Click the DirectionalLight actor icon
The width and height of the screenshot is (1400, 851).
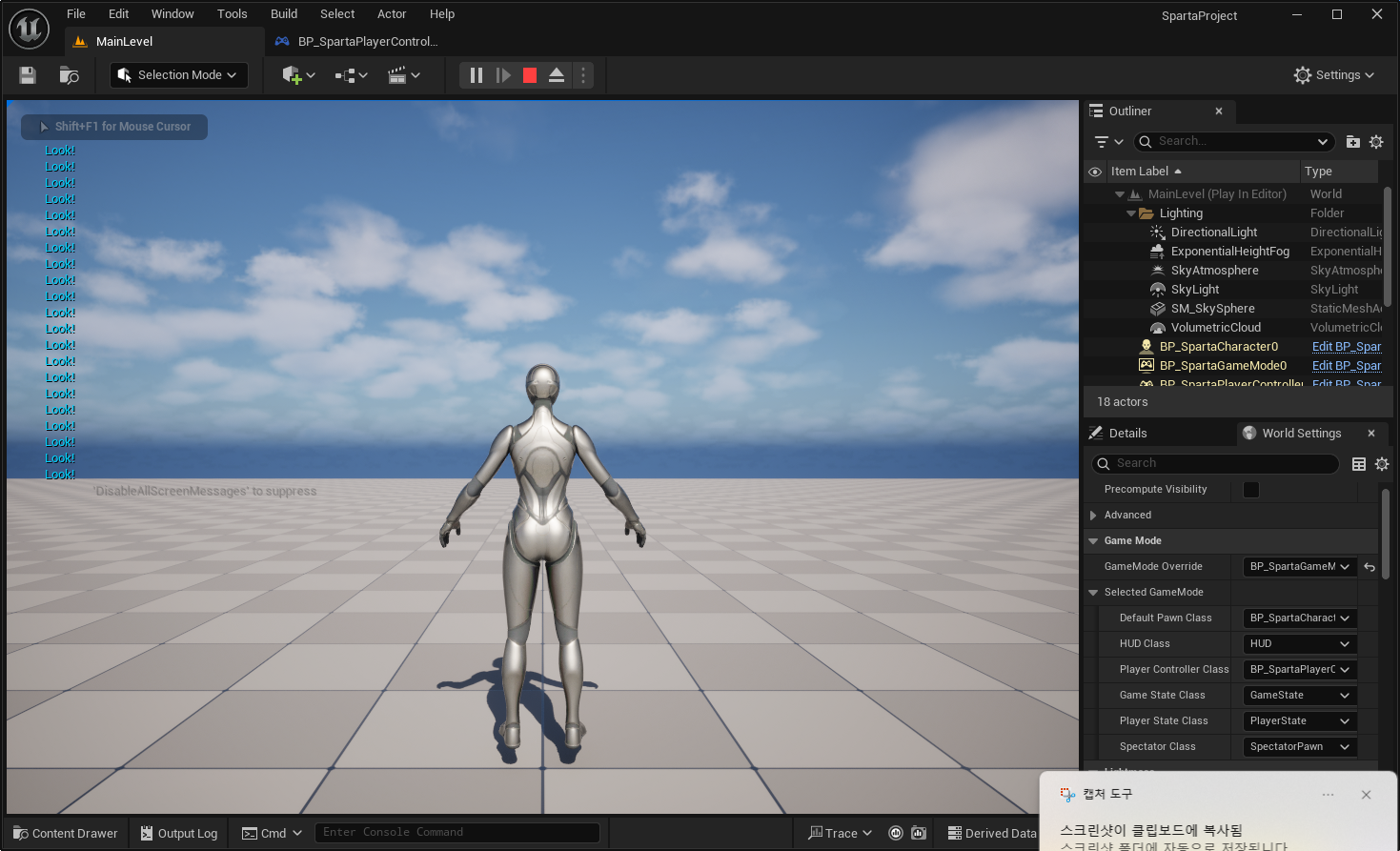click(1158, 233)
